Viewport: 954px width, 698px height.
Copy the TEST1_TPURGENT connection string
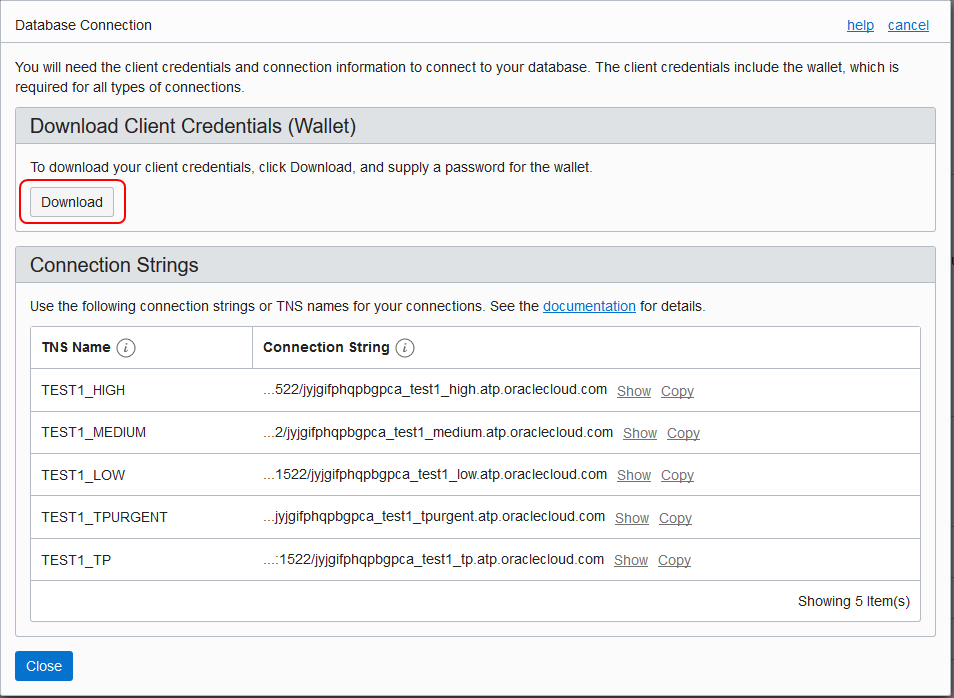point(675,518)
